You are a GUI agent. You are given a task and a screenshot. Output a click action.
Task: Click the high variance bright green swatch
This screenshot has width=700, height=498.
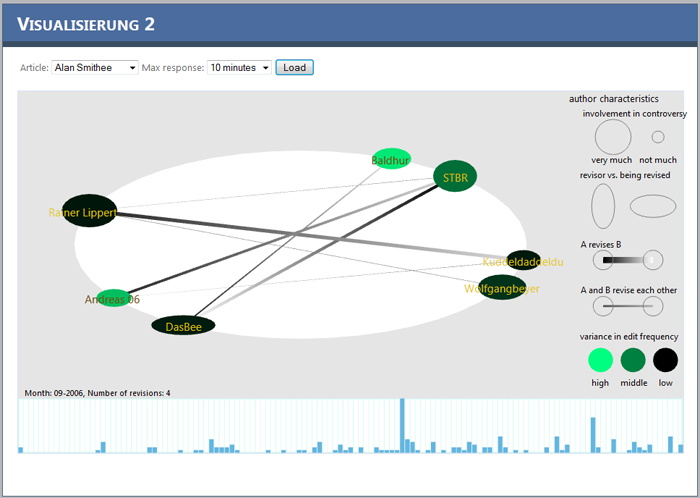point(600,360)
